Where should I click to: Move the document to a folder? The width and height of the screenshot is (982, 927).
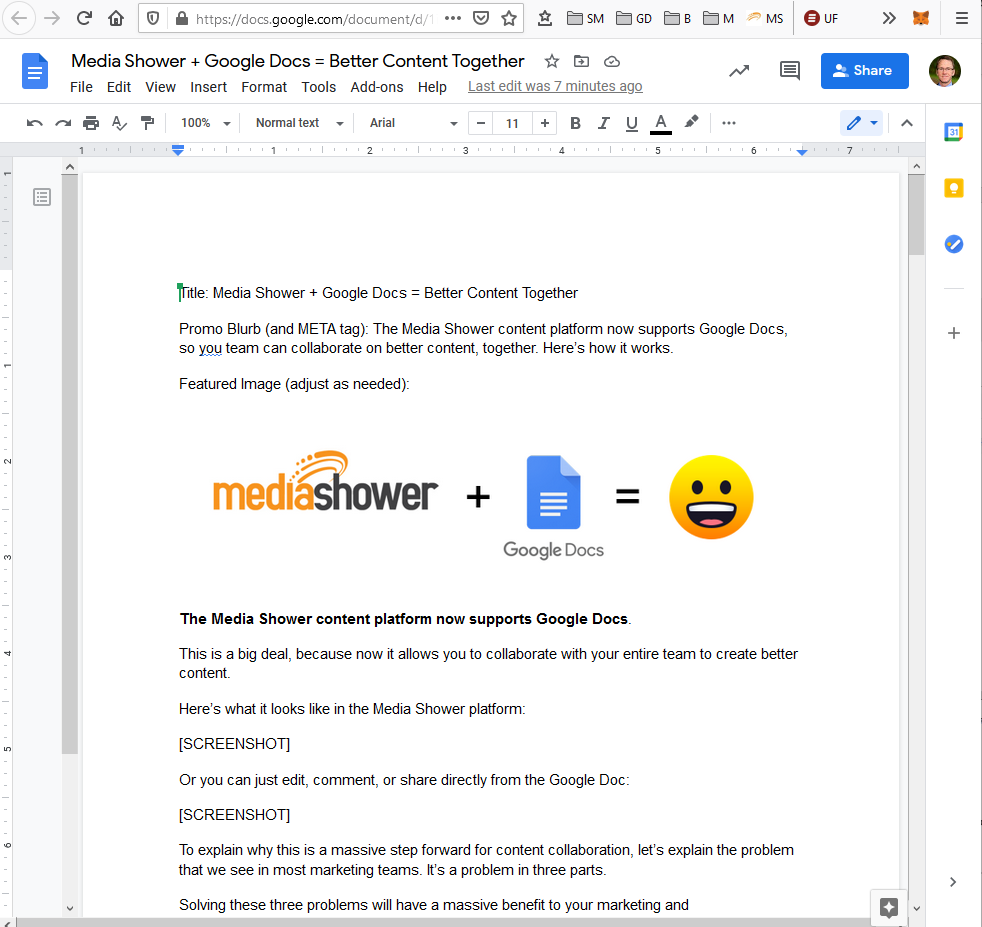(581, 61)
